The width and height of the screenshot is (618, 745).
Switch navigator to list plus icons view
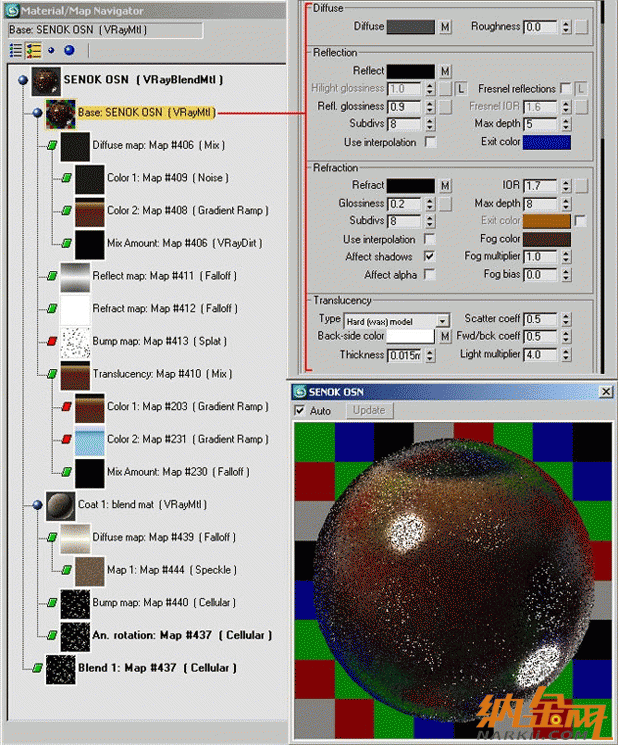coord(34,50)
